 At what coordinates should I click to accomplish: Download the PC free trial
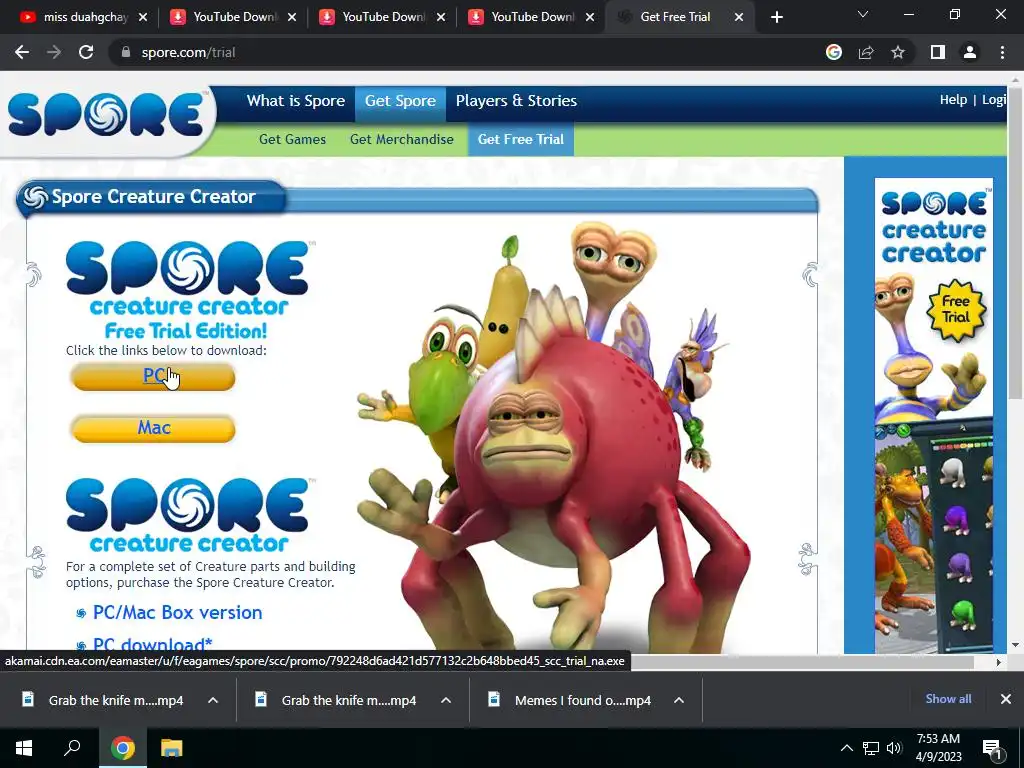point(153,377)
